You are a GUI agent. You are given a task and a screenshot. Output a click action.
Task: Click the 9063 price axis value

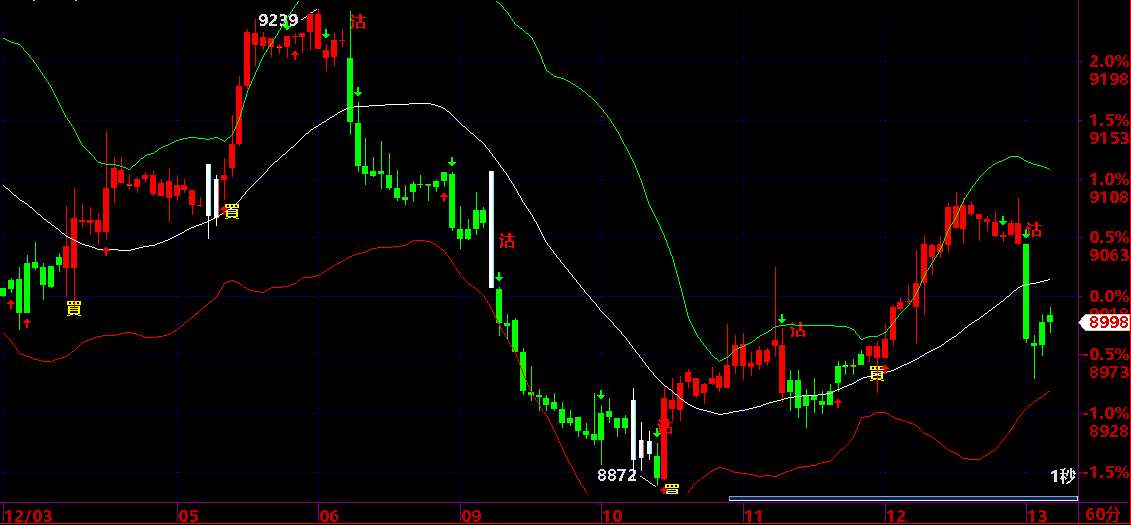click(1109, 255)
